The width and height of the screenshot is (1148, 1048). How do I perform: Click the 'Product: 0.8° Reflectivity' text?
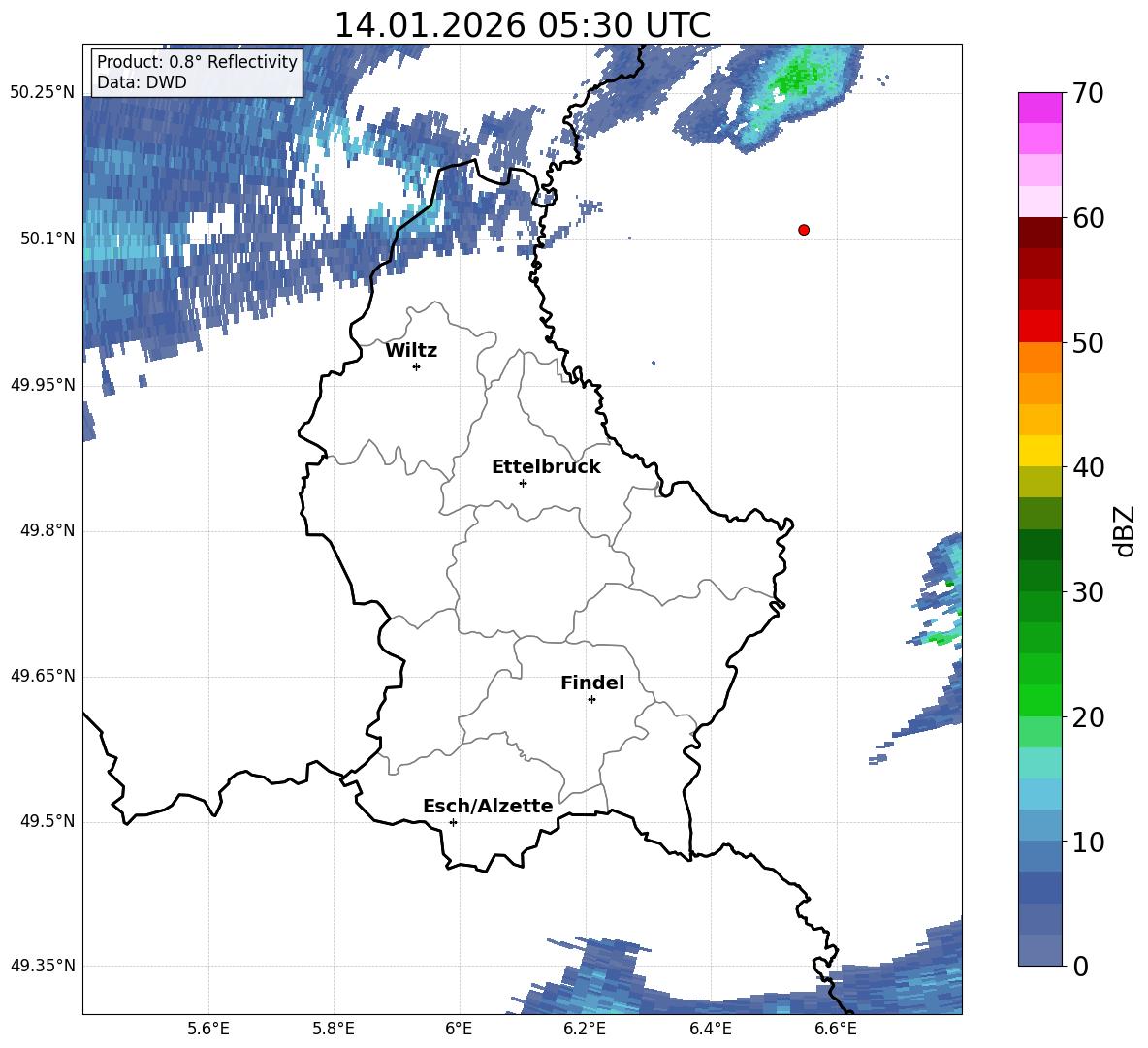(197, 61)
